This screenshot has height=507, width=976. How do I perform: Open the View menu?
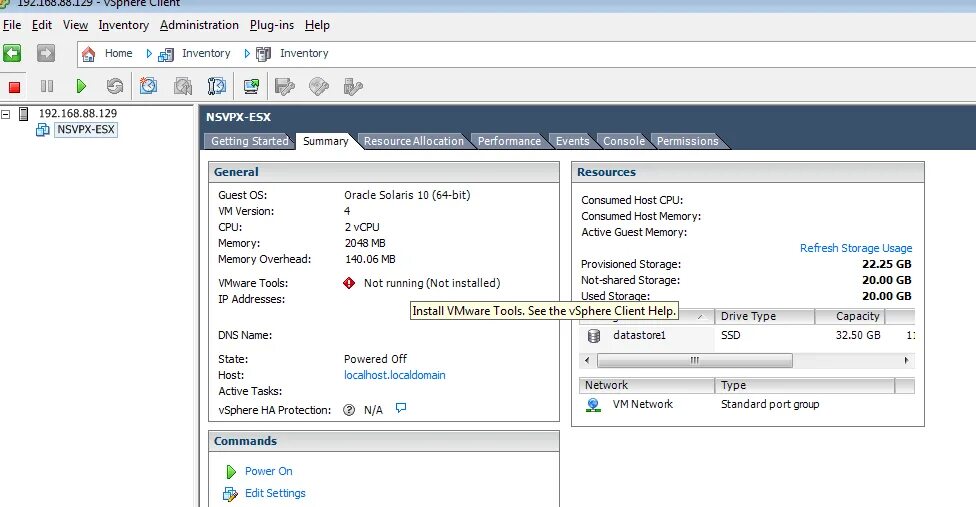click(x=75, y=25)
